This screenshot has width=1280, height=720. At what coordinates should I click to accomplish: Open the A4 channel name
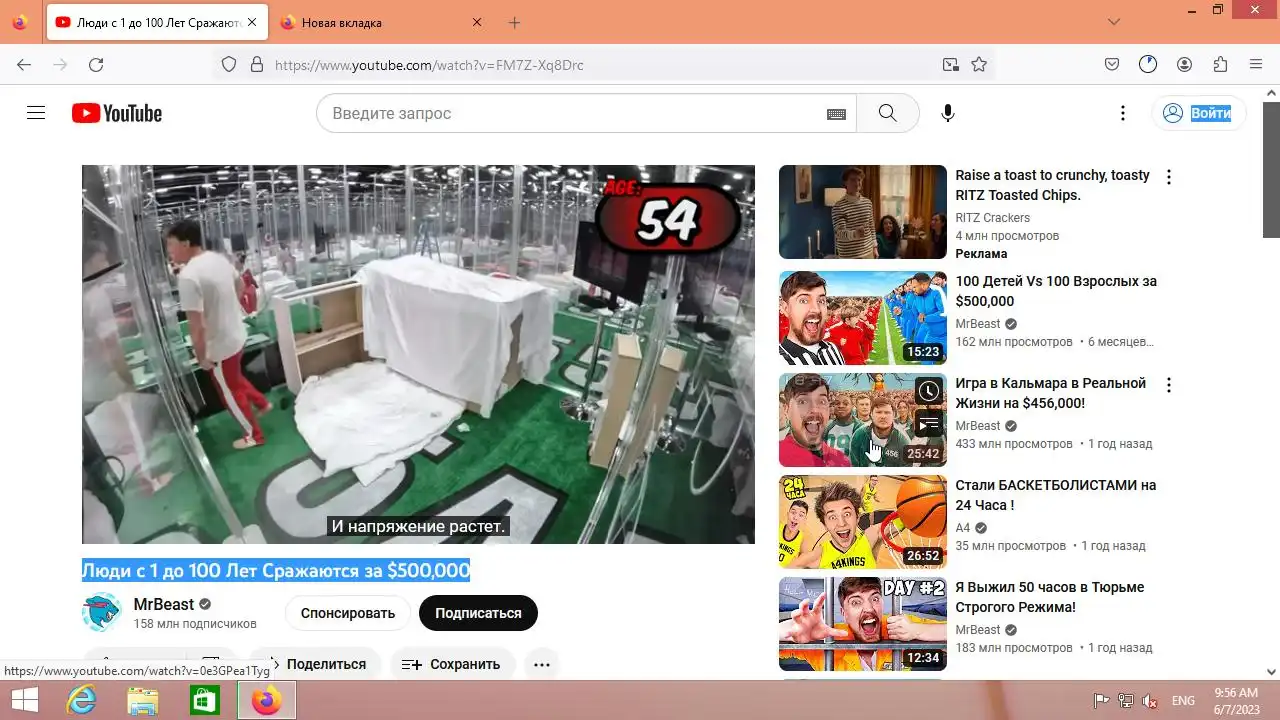tap(963, 528)
